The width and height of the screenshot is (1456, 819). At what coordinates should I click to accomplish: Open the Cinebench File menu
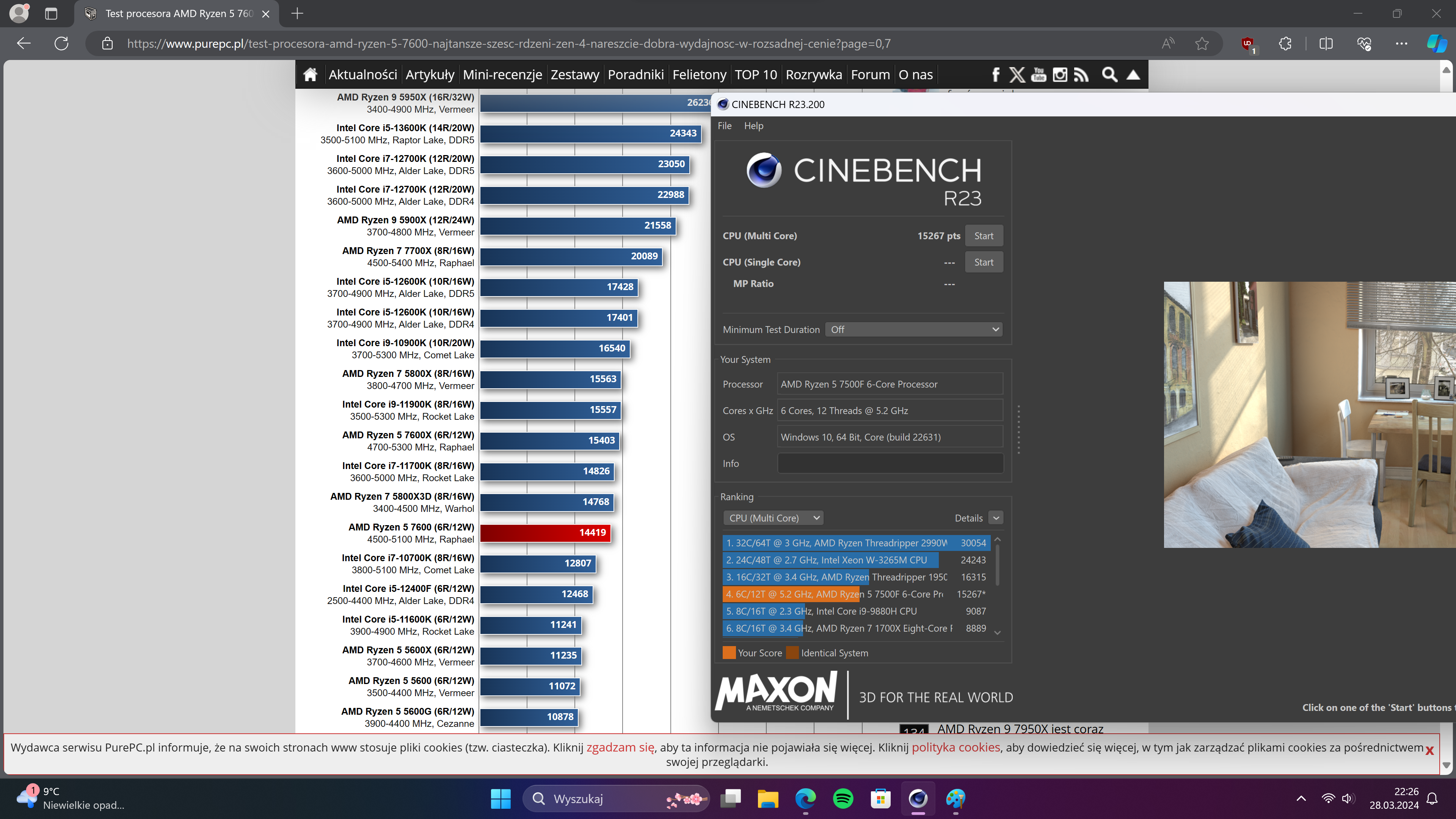click(x=724, y=126)
